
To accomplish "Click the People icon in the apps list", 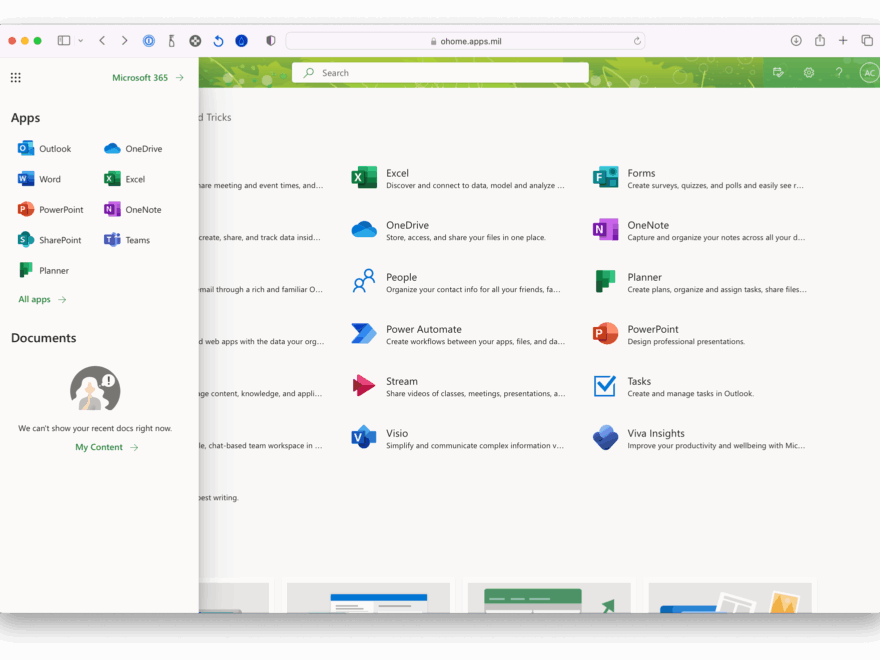I will point(364,281).
